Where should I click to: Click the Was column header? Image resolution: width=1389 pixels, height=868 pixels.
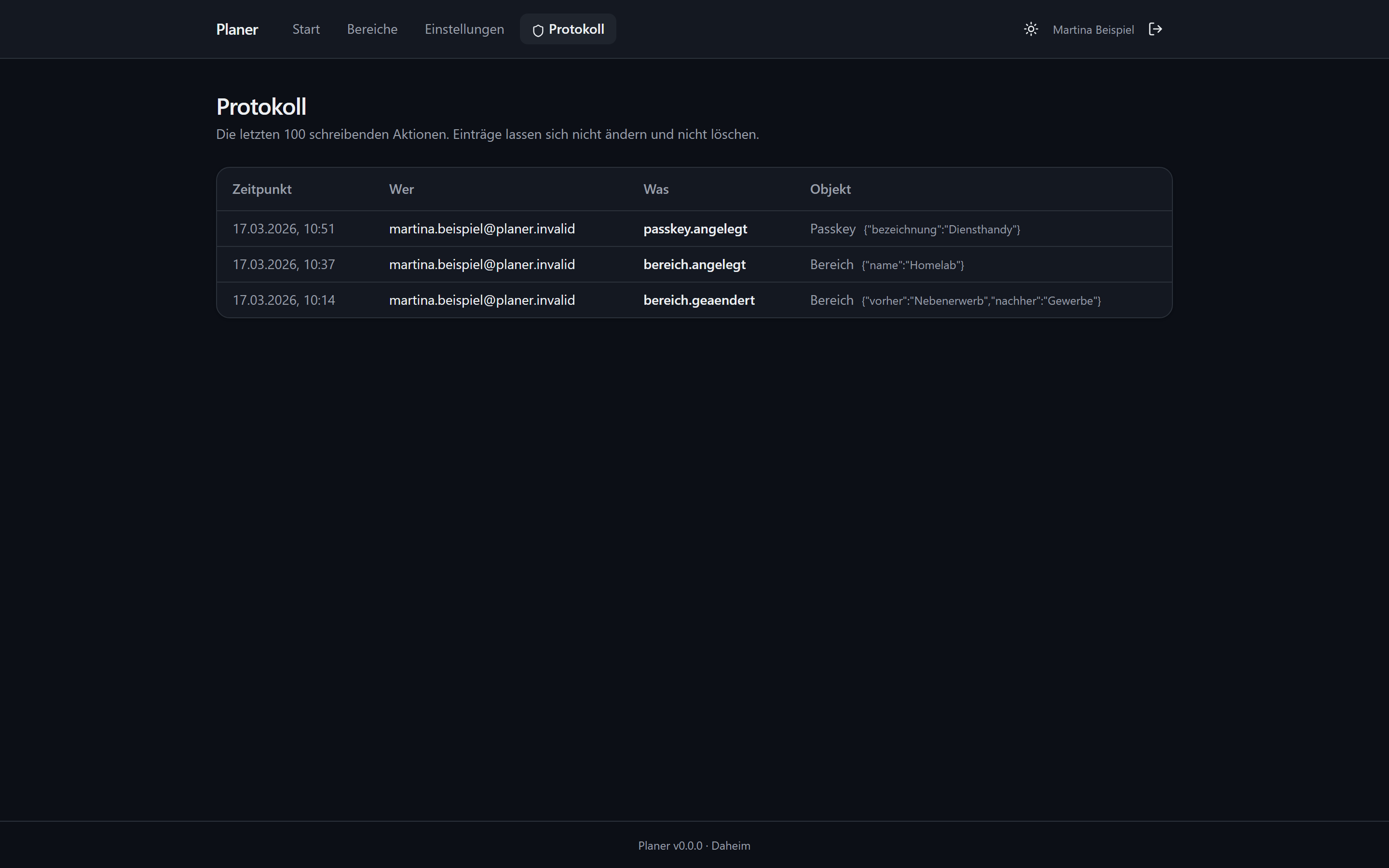656,189
